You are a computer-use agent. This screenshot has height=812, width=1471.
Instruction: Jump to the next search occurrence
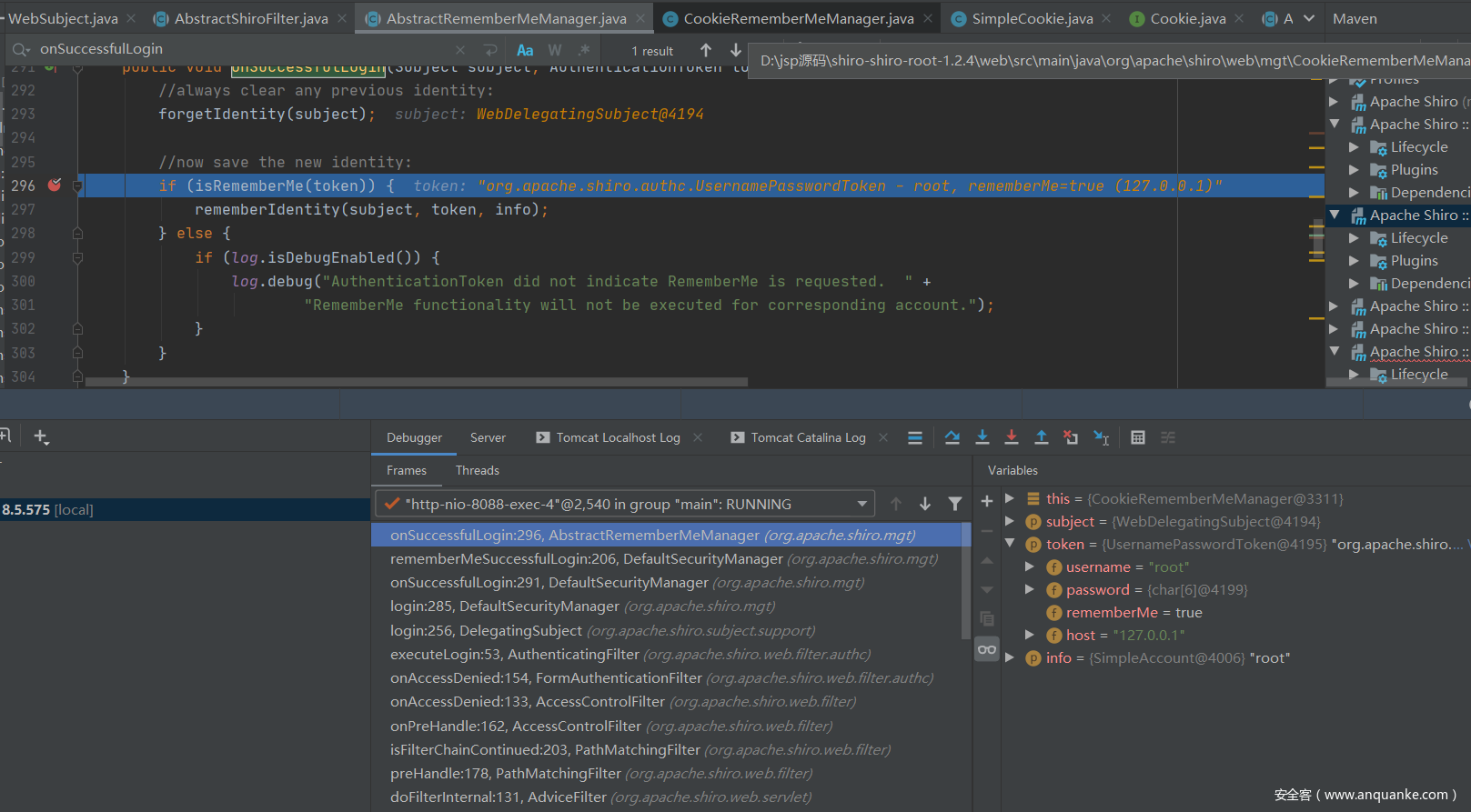point(735,50)
